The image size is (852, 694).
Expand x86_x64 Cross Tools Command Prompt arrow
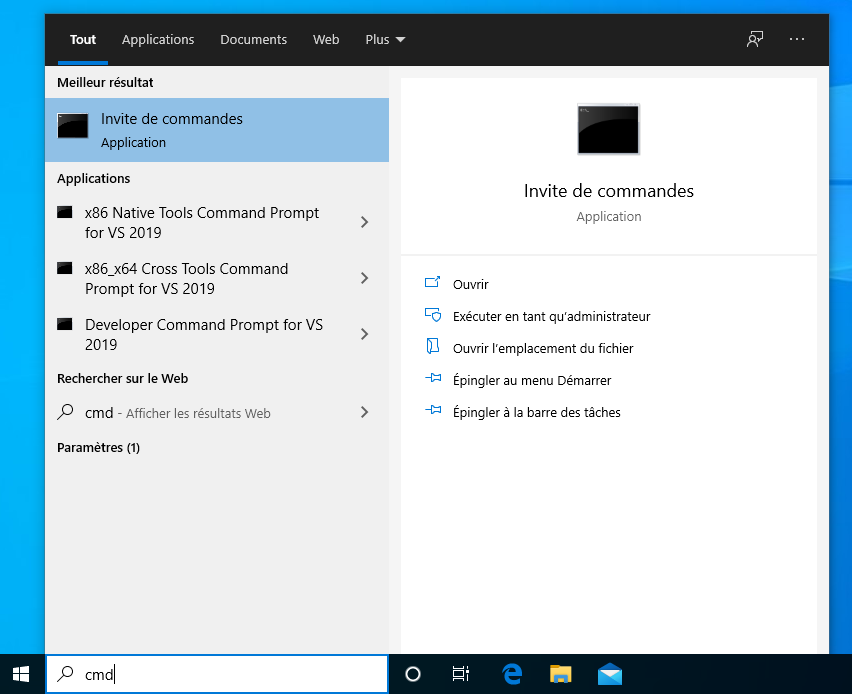[x=365, y=278]
